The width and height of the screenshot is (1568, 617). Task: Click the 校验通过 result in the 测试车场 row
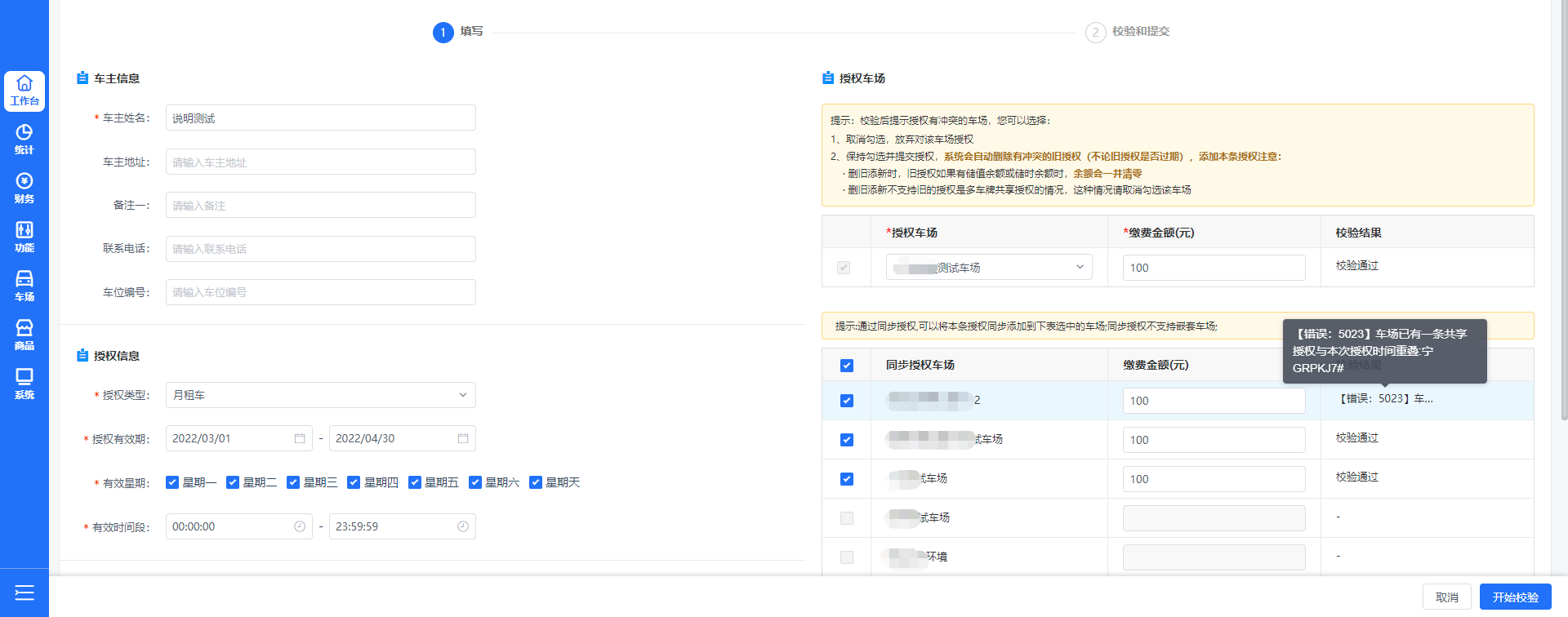(x=1357, y=265)
